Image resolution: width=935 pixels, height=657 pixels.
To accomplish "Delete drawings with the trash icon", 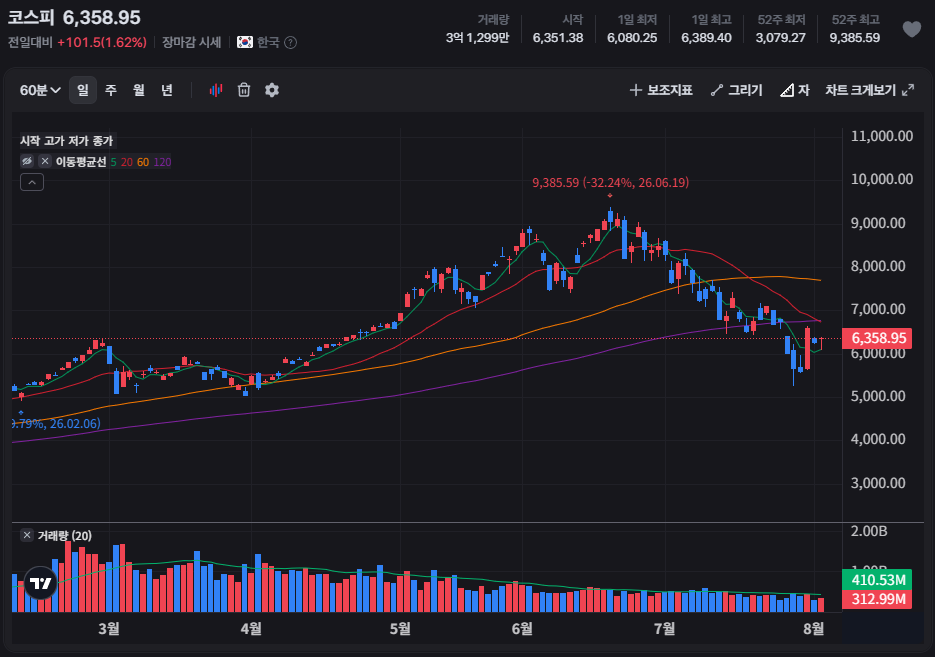I will tap(244, 90).
